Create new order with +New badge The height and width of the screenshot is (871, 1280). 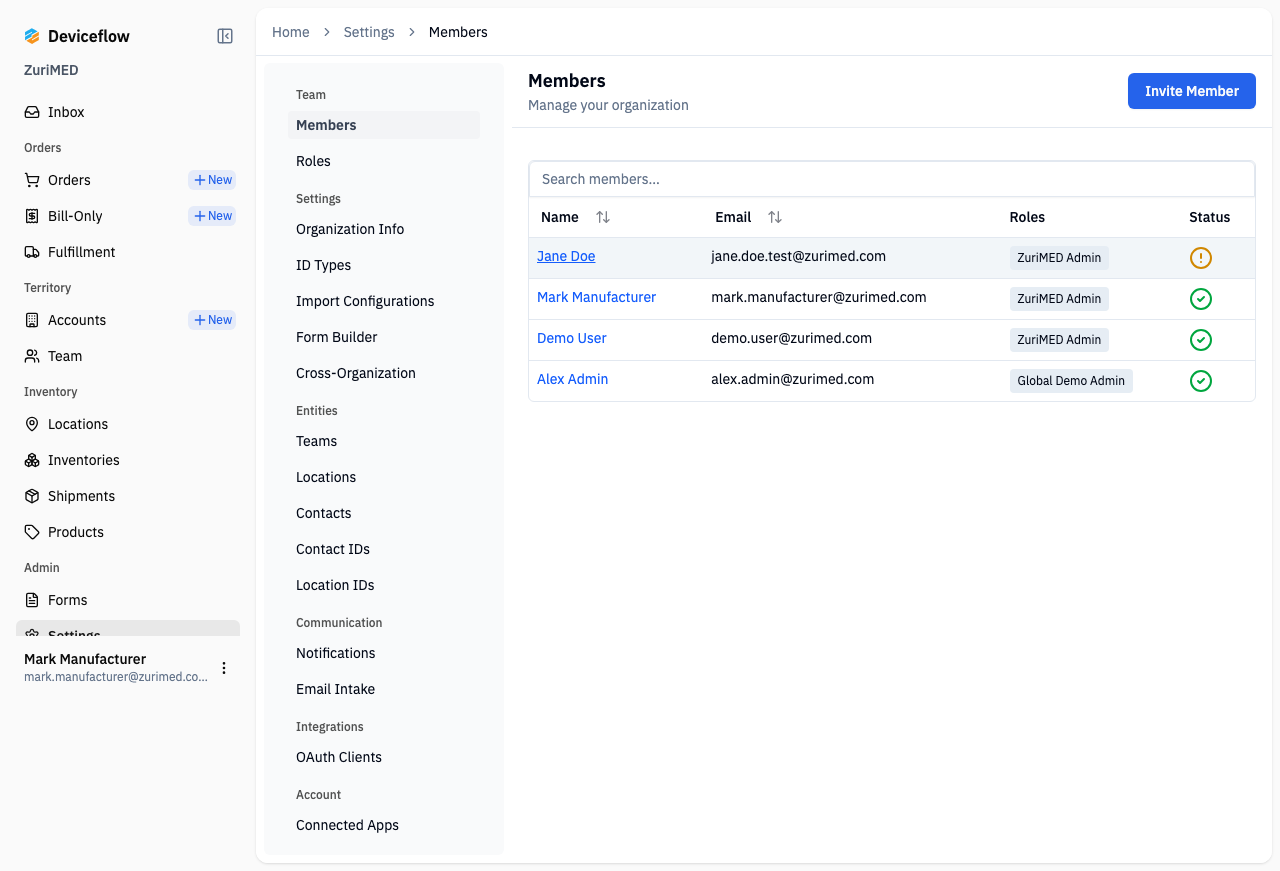tap(212, 180)
